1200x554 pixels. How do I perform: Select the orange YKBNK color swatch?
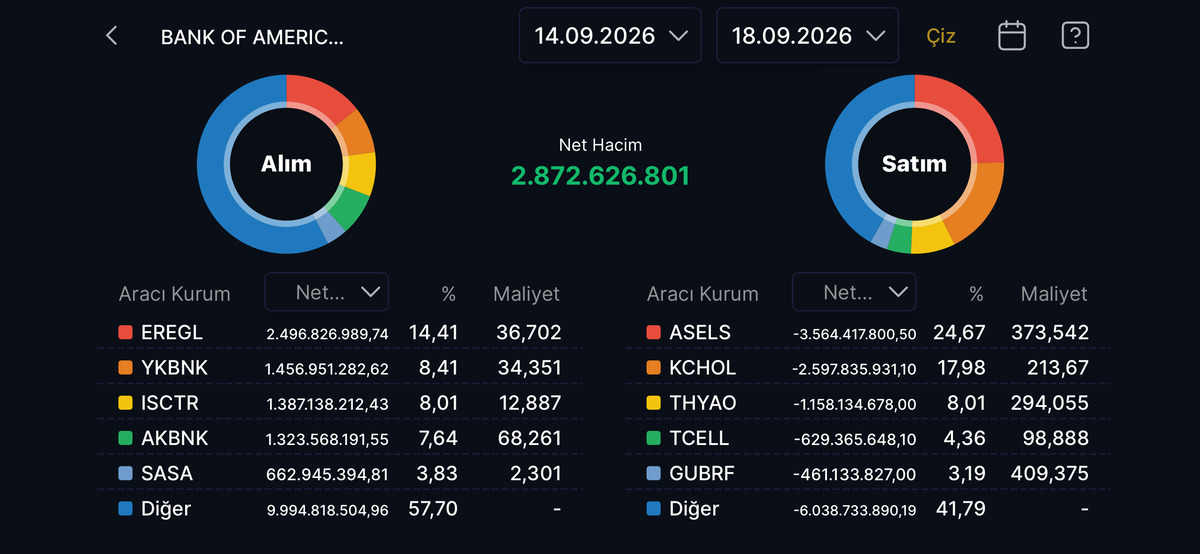pyautogui.click(x=125, y=367)
